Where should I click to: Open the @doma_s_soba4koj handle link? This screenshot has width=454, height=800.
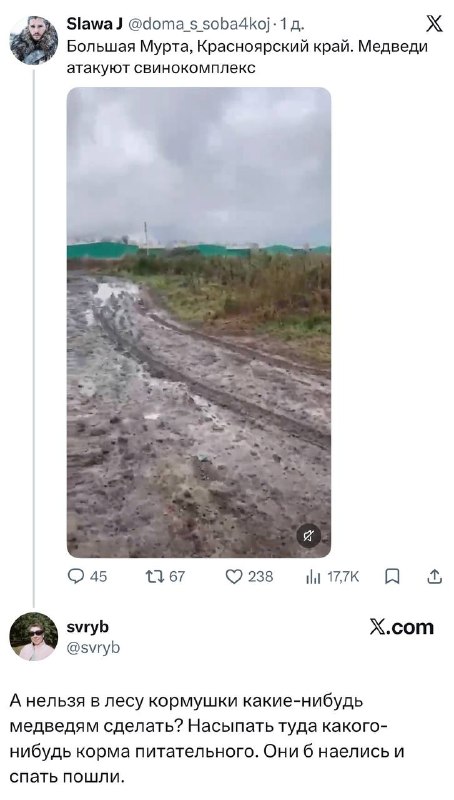point(197,24)
